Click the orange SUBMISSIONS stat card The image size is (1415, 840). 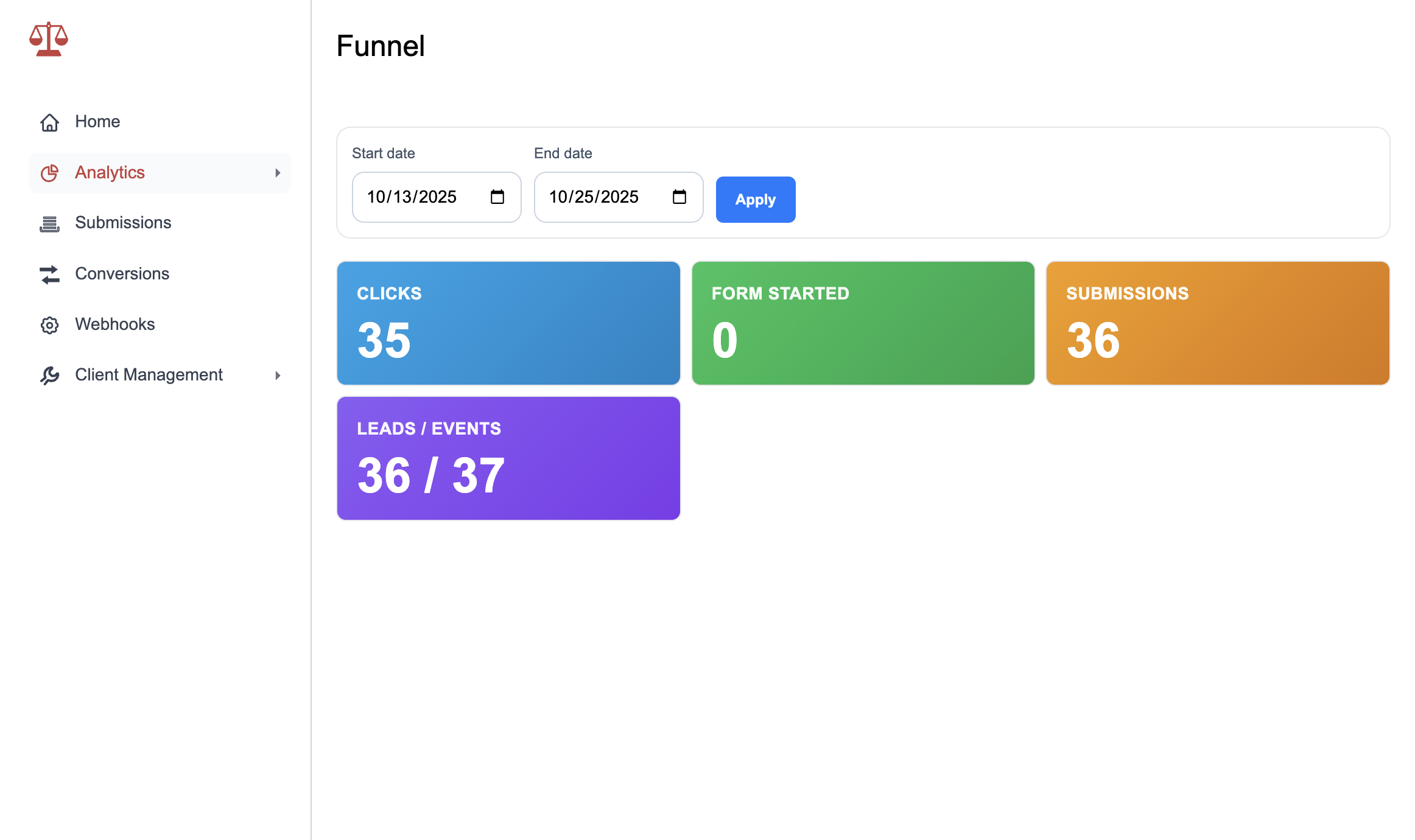(x=1218, y=323)
